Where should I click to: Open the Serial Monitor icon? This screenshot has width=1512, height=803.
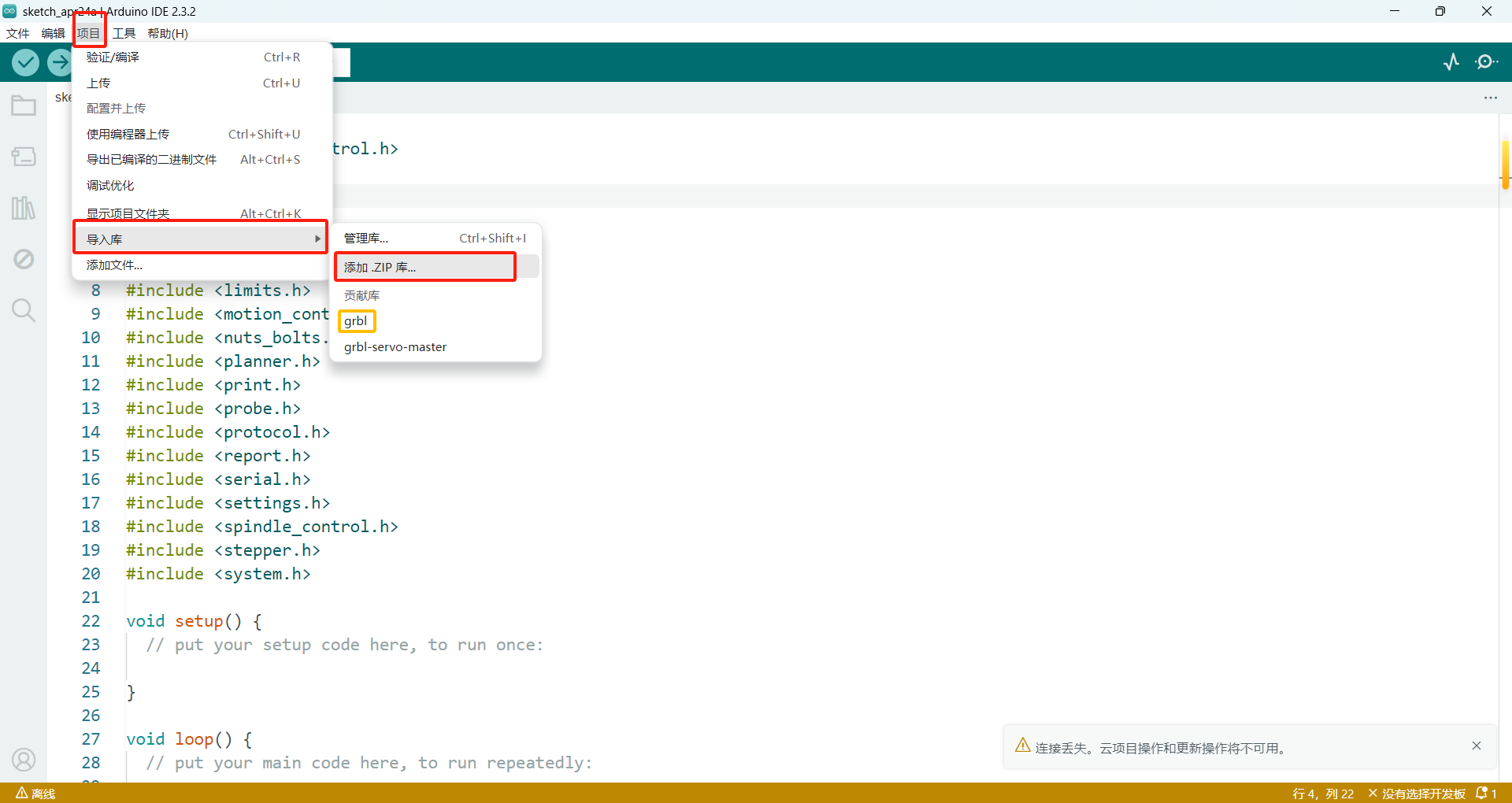coord(1486,62)
